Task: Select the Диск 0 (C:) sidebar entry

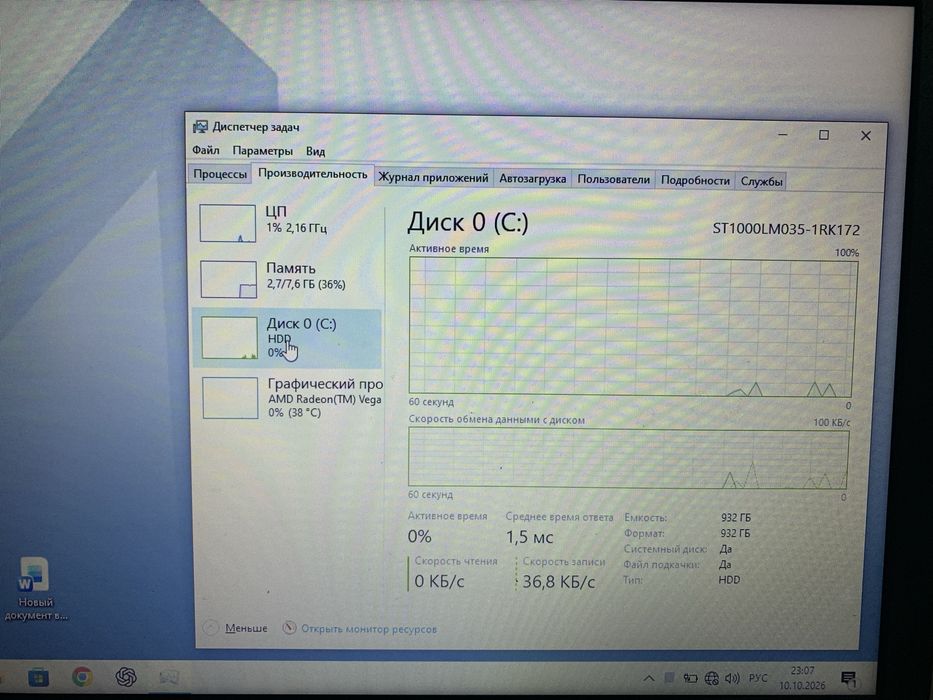Action: (x=287, y=338)
